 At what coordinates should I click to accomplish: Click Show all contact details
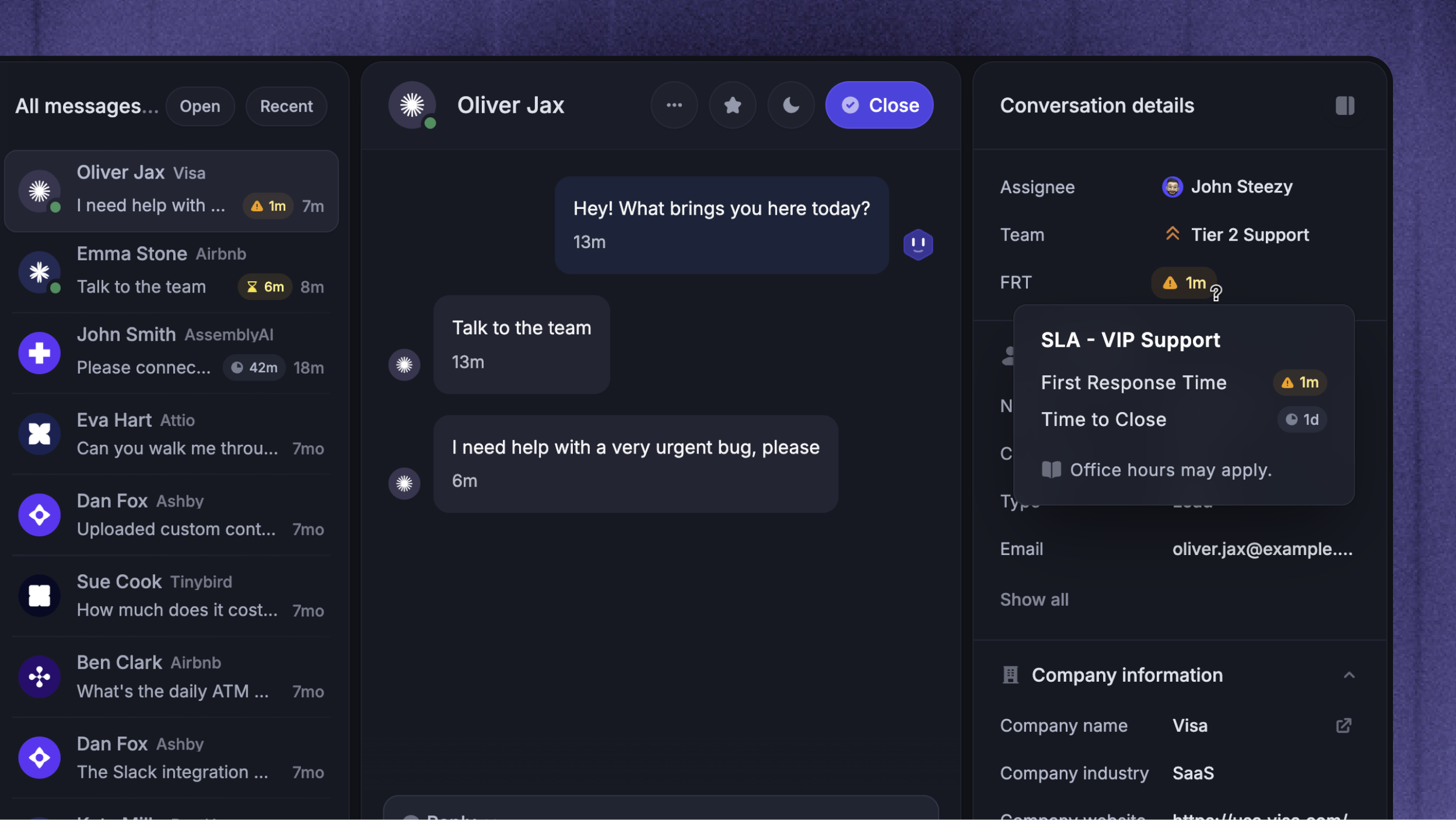click(1034, 599)
